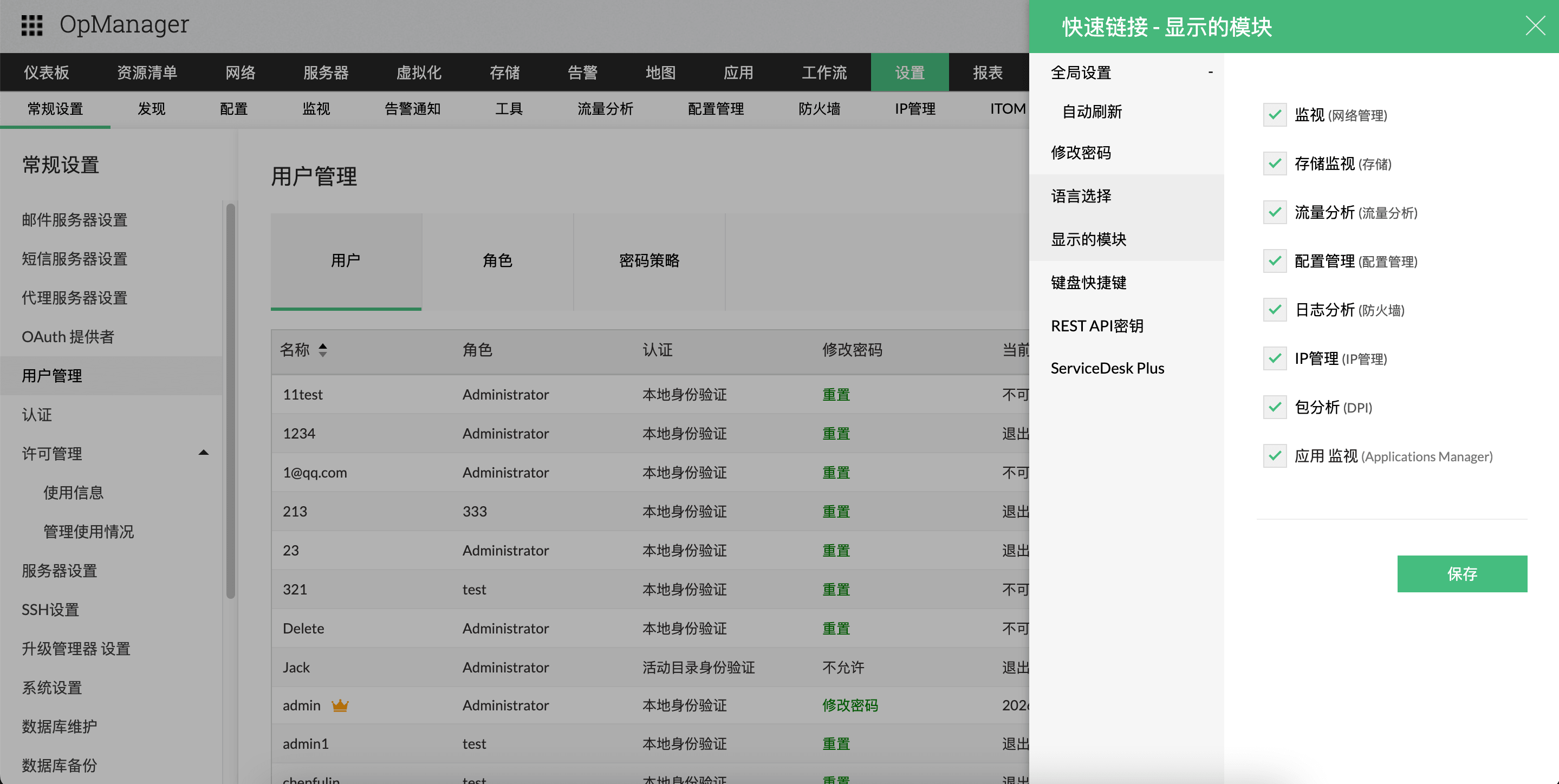
Task: Select 键盘快捷键 in the quick links list
Action: coord(1088,283)
